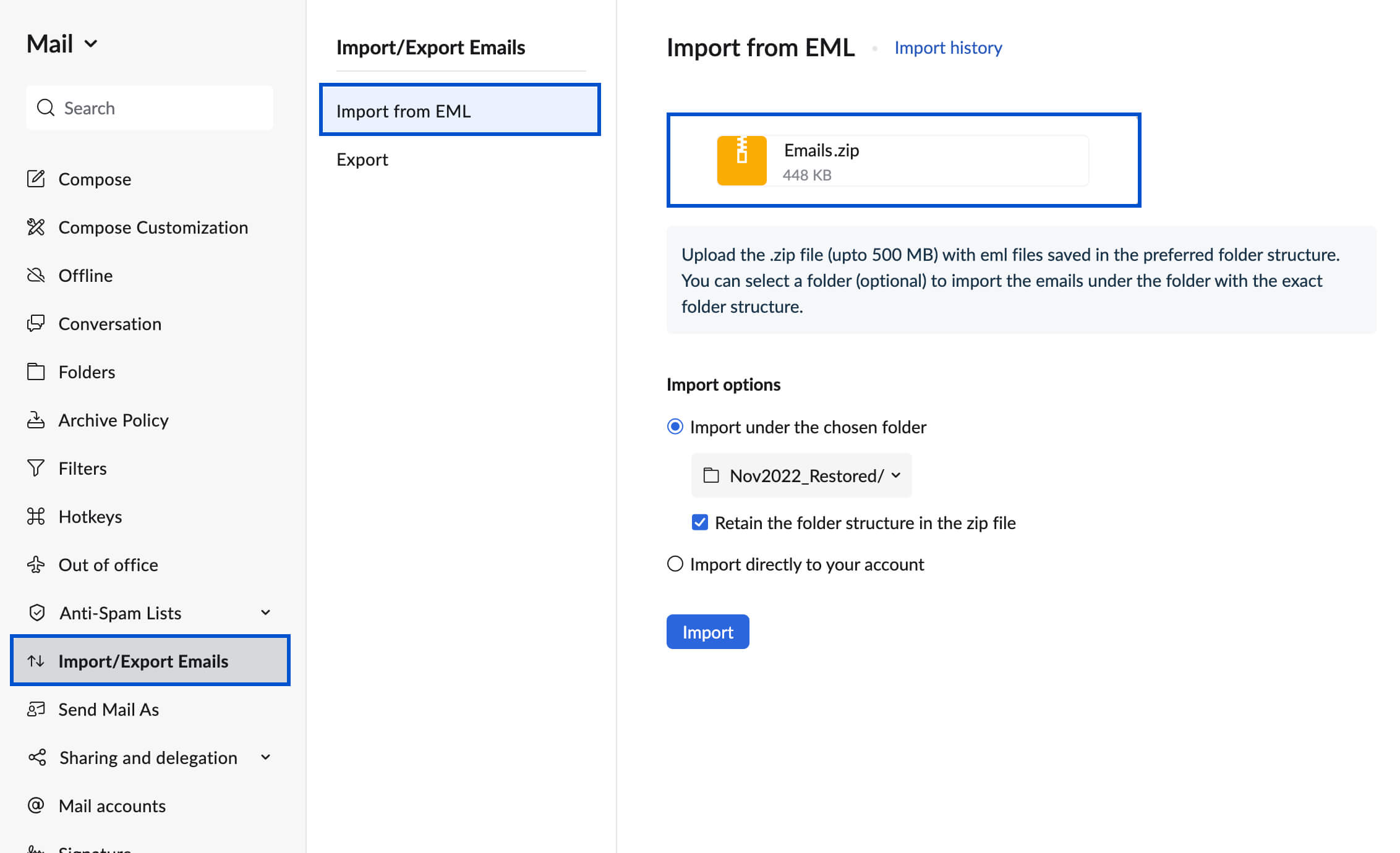This screenshot has width=1400, height=853.
Task: Open Conversation settings
Action: tap(109, 323)
